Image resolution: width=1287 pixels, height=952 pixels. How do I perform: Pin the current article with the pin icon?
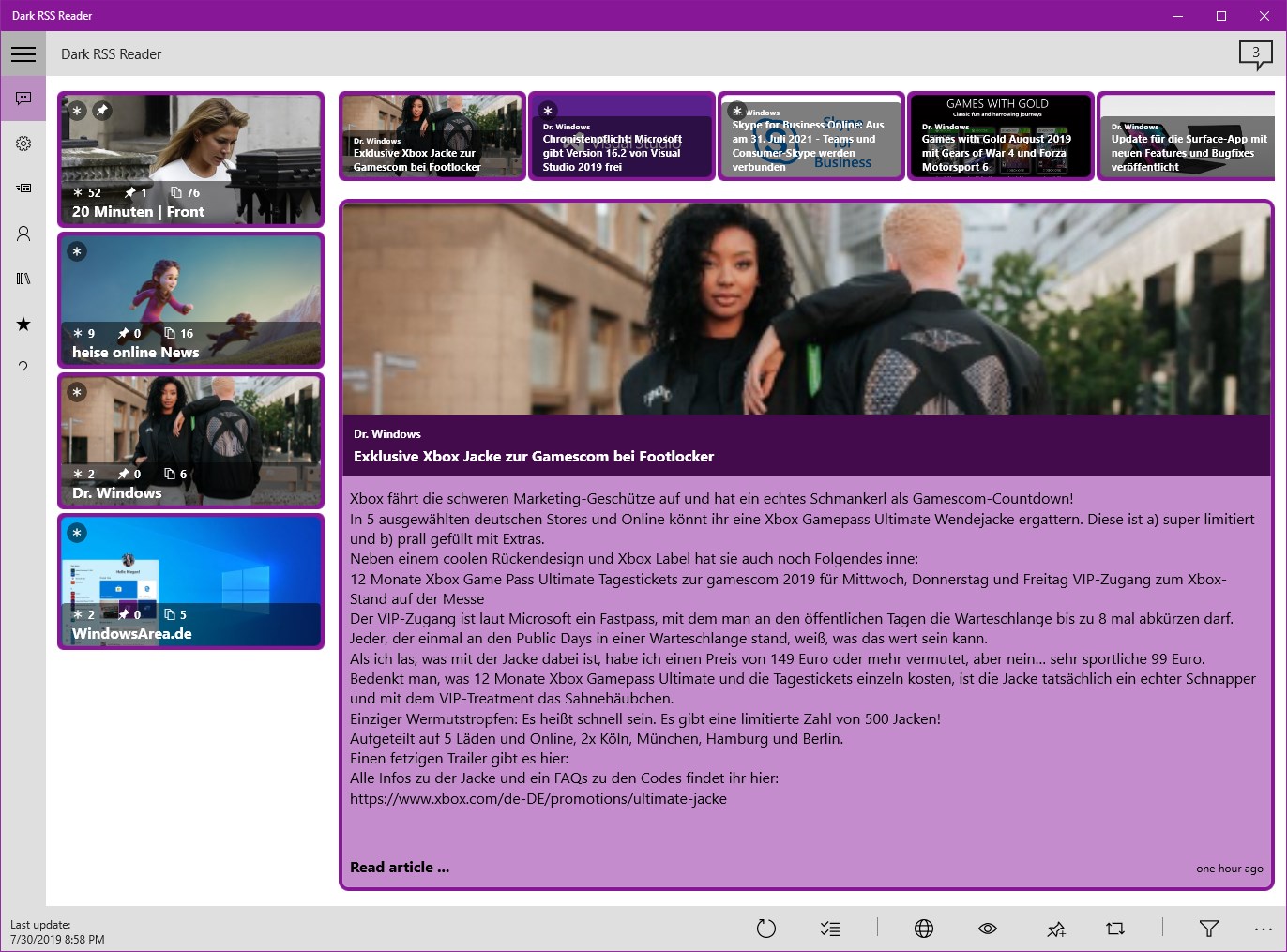point(1056,929)
